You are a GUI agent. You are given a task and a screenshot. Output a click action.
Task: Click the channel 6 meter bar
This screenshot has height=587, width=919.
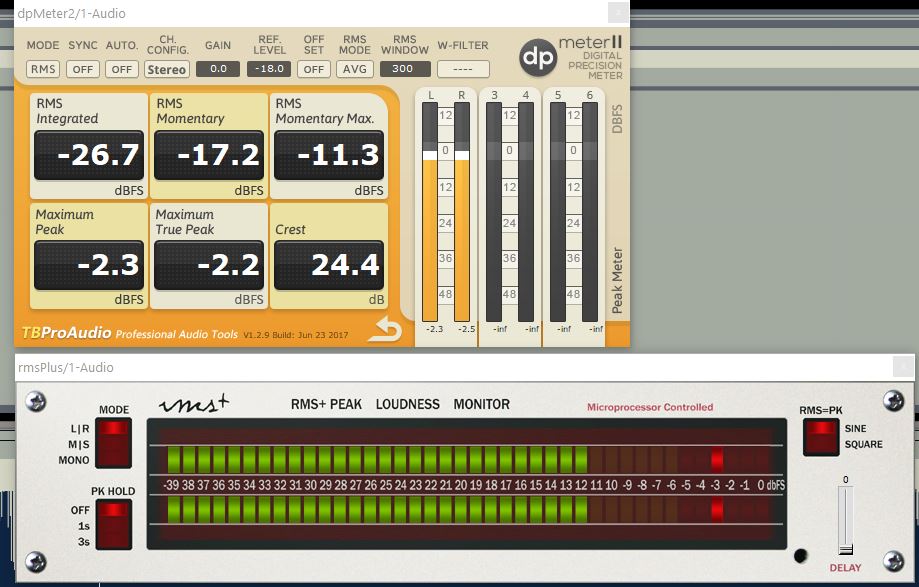[590, 212]
